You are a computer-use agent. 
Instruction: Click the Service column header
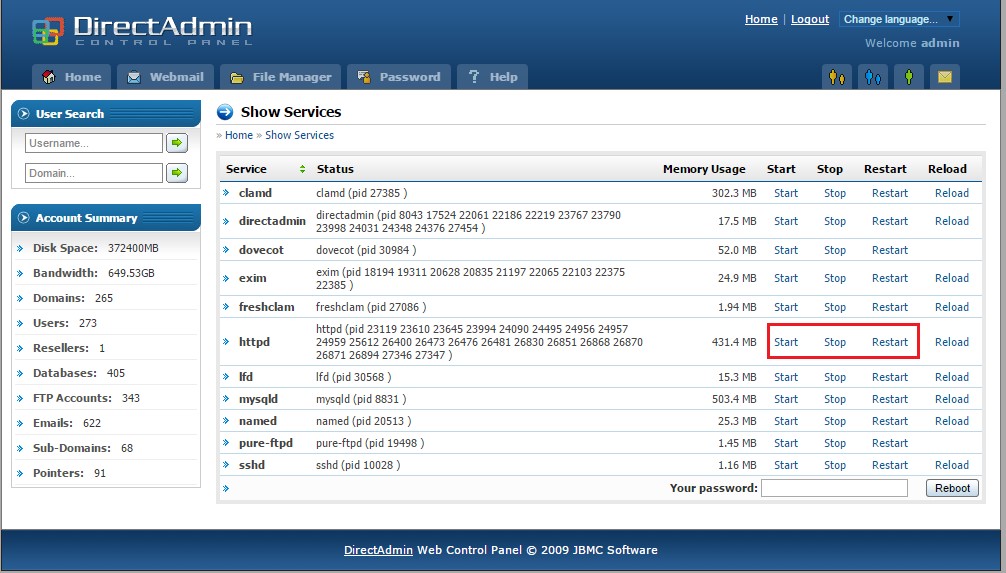(246, 169)
